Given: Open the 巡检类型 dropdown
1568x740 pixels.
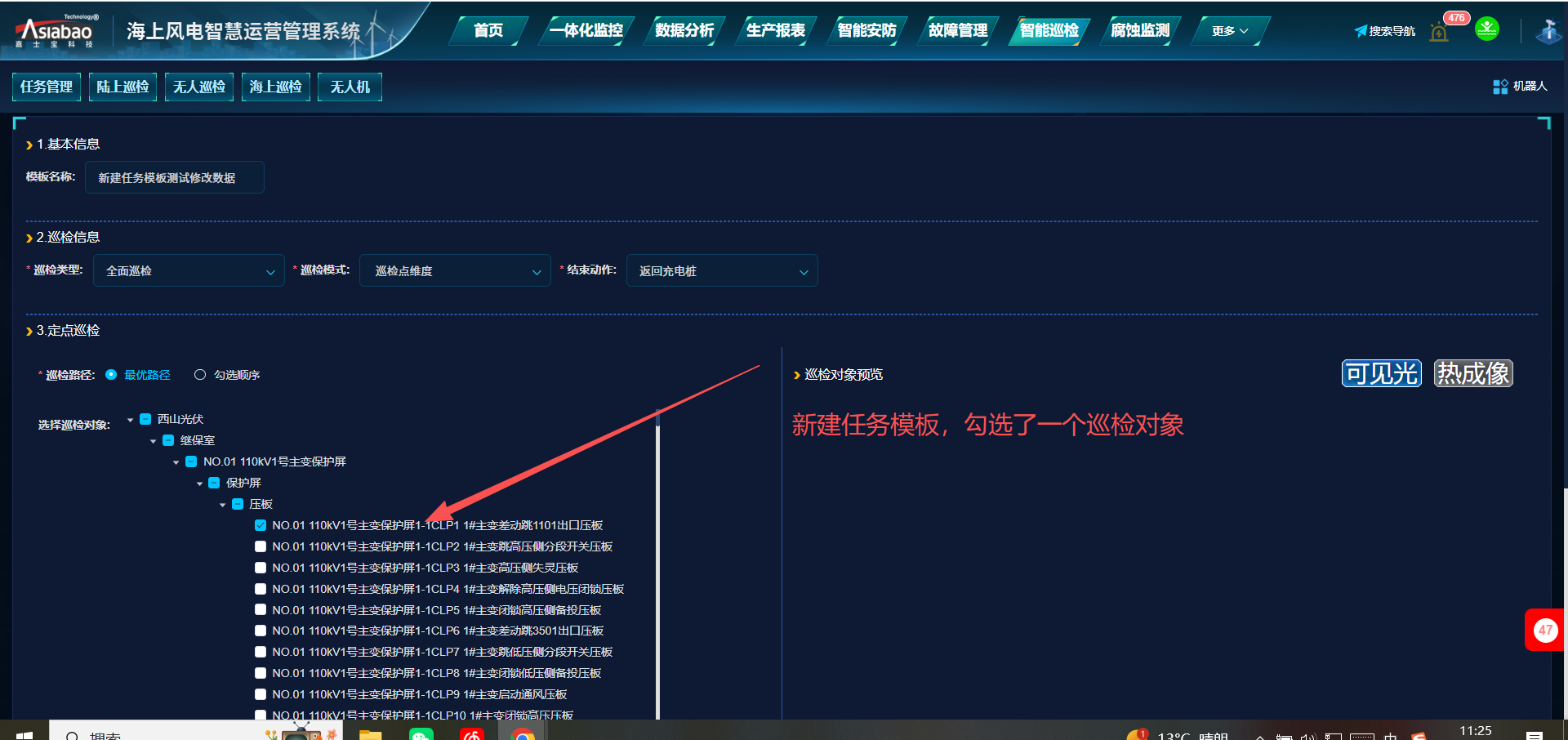Looking at the screenshot, I should pyautogui.click(x=189, y=271).
